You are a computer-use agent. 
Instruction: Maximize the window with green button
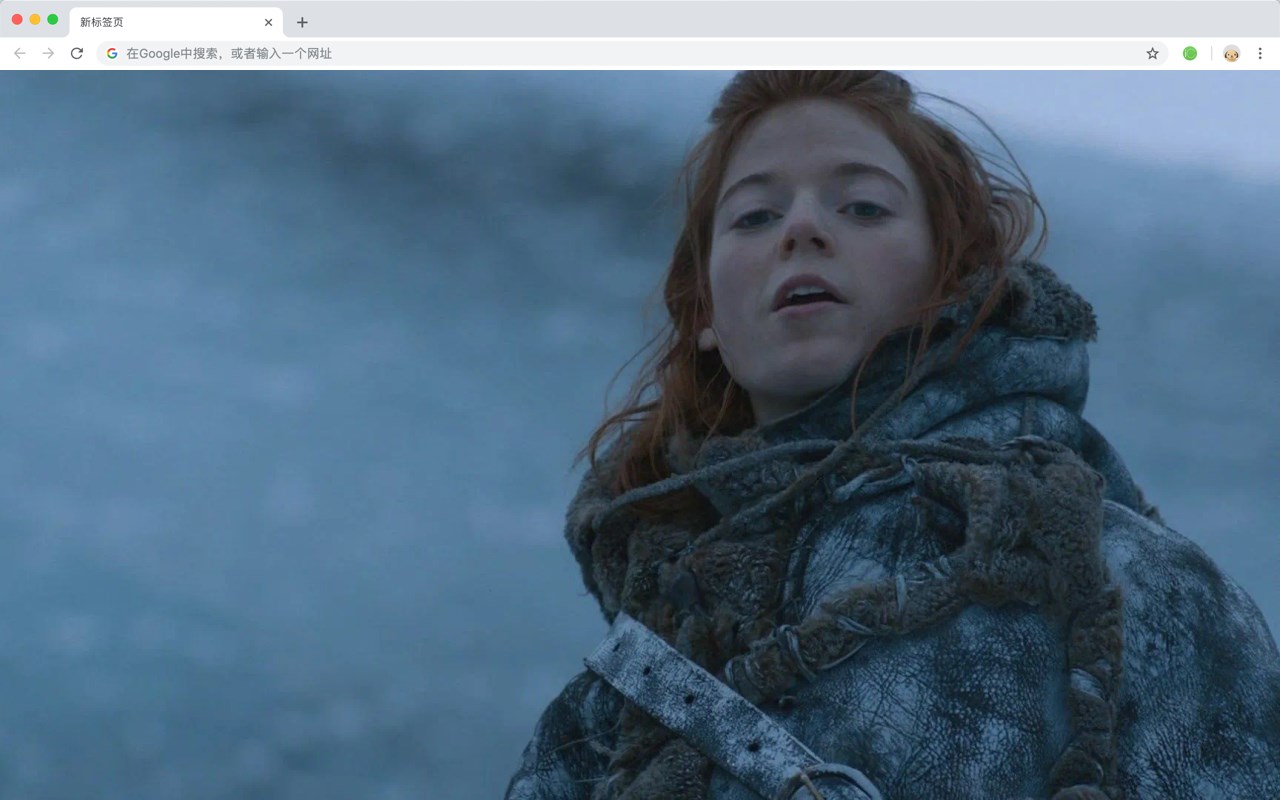point(53,19)
